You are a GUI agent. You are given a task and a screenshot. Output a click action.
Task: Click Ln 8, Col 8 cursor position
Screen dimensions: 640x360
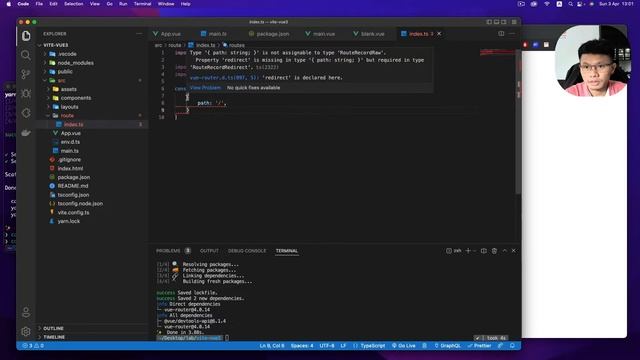(x=272, y=346)
